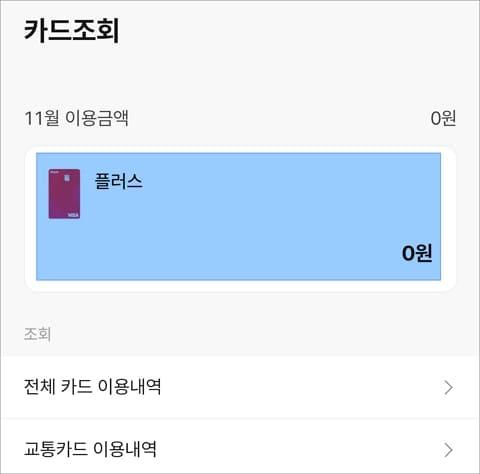Tap the bold 0원 amount inside card panel

point(417,253)
